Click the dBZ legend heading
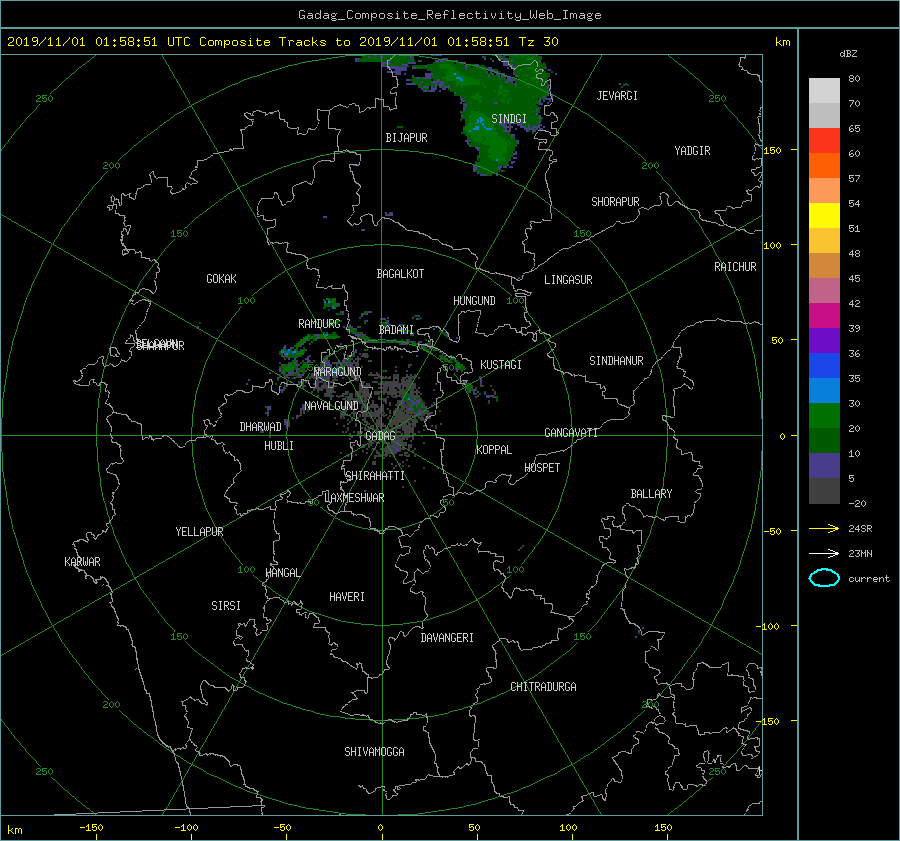Screen dimensions: 900x841 tap(848, 53)
